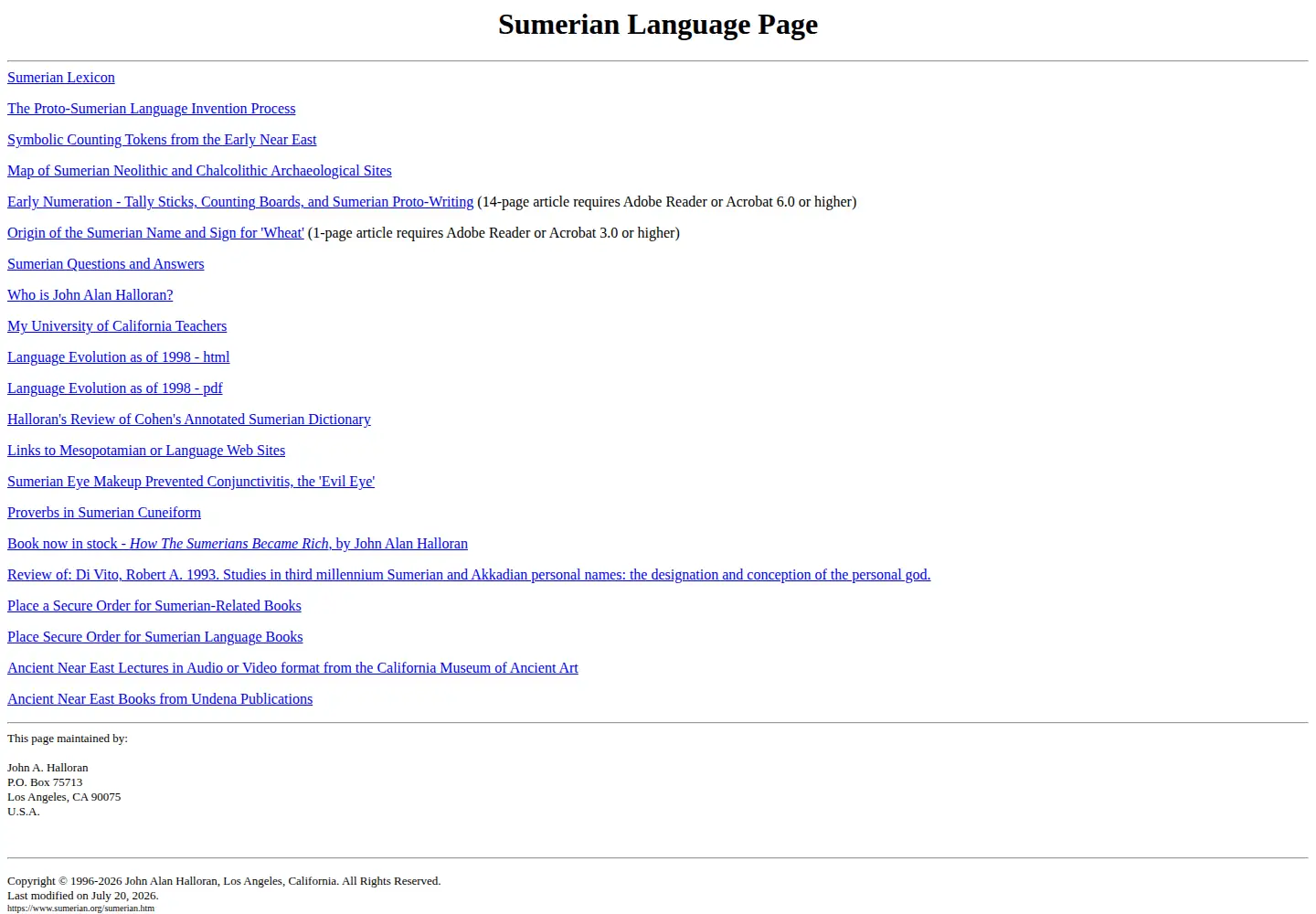Open the Sumerian Eye Makeup Conjunctivitis article
1316x914 pixels.
(191, 482)
